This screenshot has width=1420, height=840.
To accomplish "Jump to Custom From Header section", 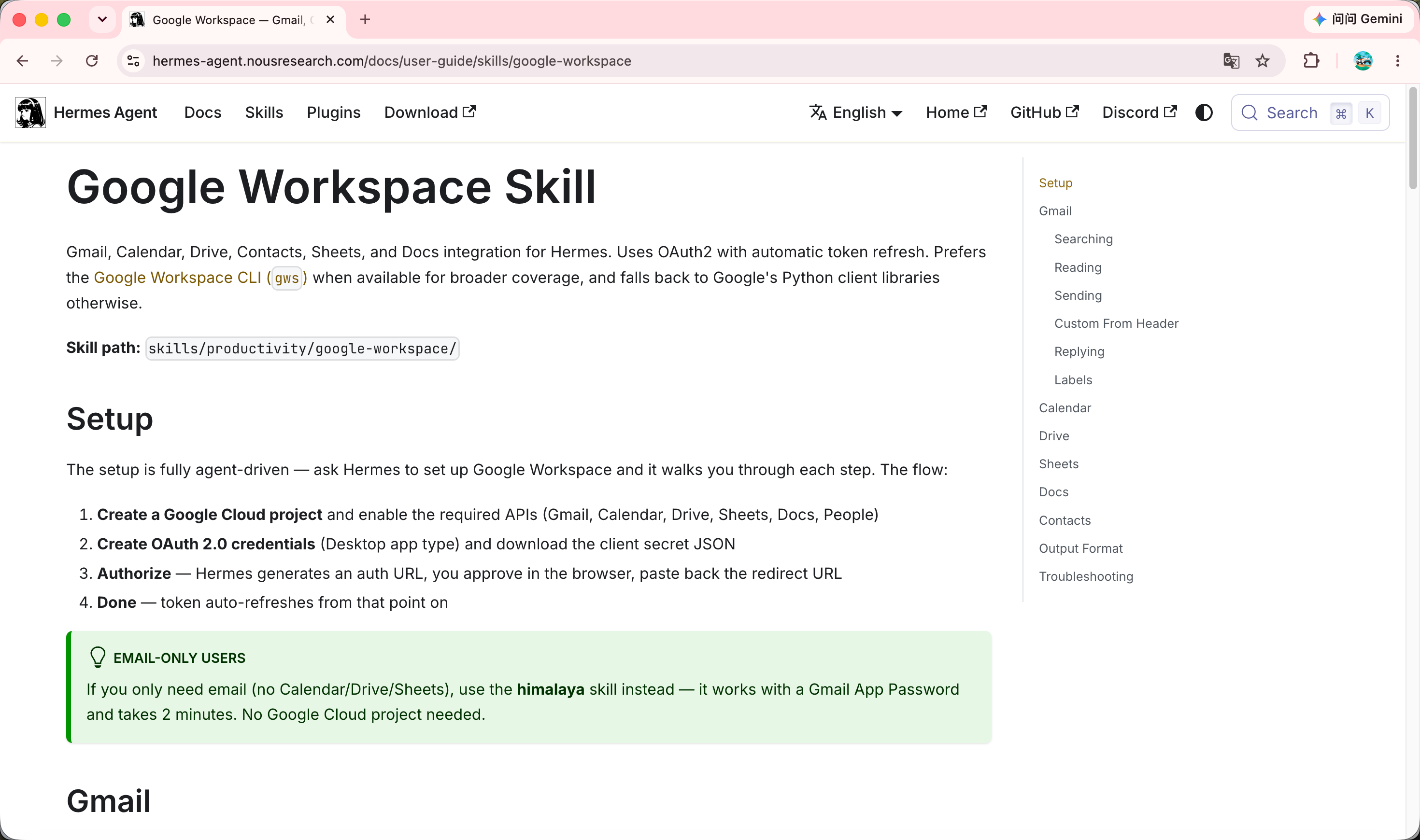I will coord(1116,323).
